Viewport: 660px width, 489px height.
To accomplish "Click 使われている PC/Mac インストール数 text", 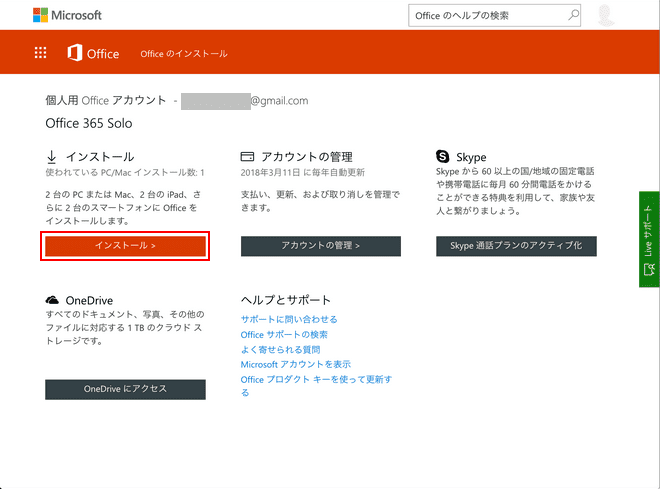I will (x=125, y=173).
